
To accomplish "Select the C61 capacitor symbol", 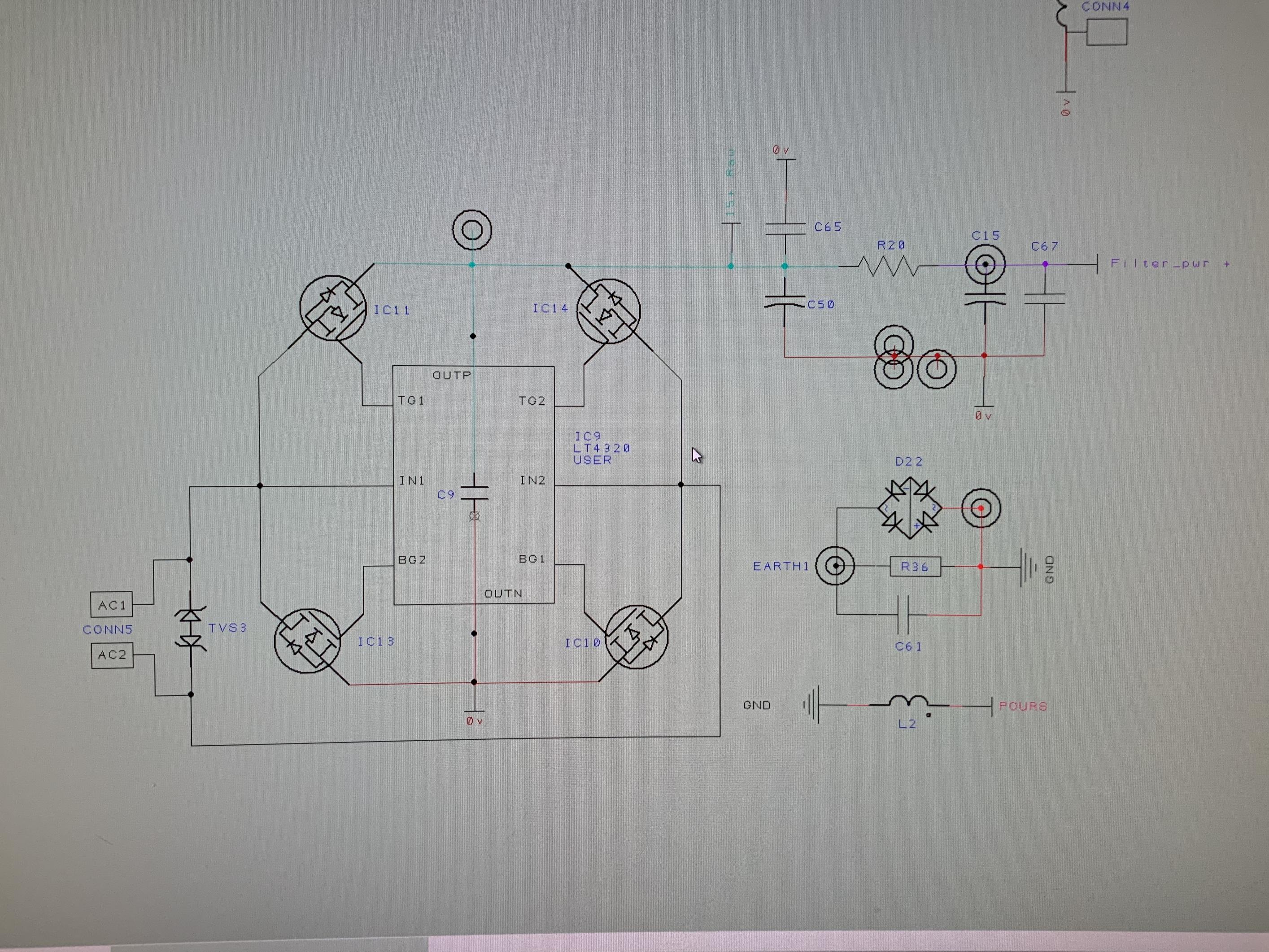I will click(903, 614).
